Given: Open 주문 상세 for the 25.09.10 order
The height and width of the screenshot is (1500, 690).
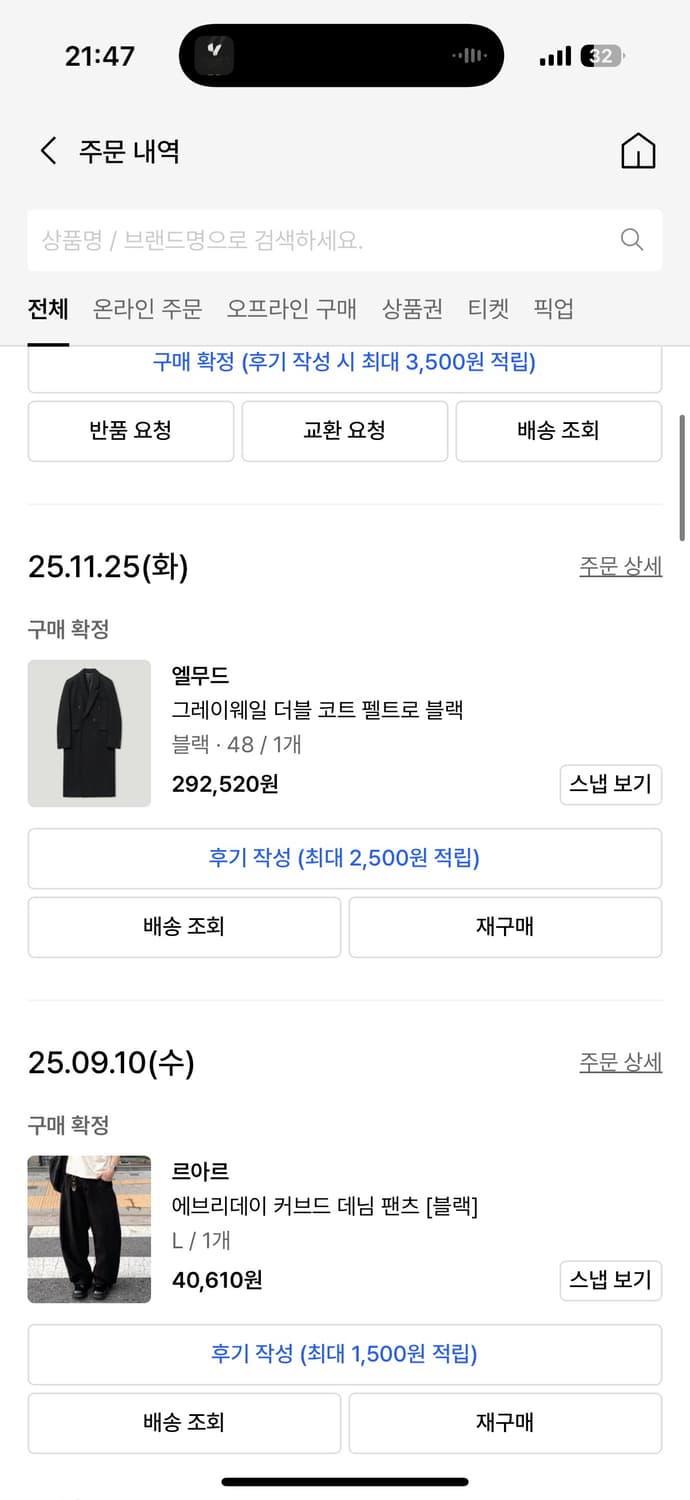Looking at the screenshot, I should pyautogui.click(x=621, y=1062).
